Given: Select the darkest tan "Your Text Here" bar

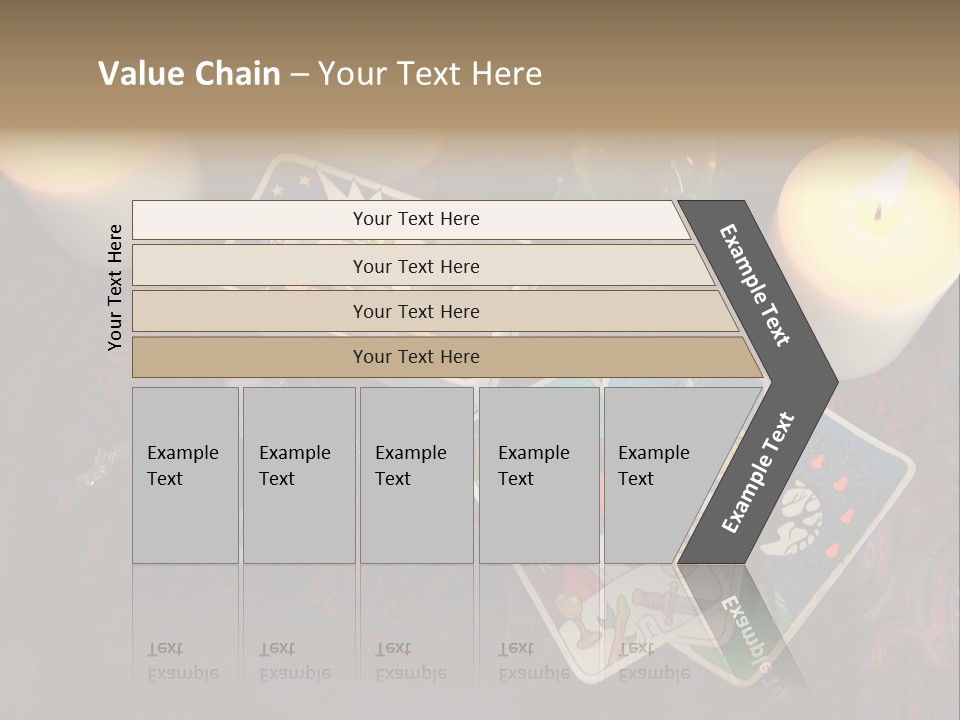Looking at the screenshot, I should click(x=415, y=357).
